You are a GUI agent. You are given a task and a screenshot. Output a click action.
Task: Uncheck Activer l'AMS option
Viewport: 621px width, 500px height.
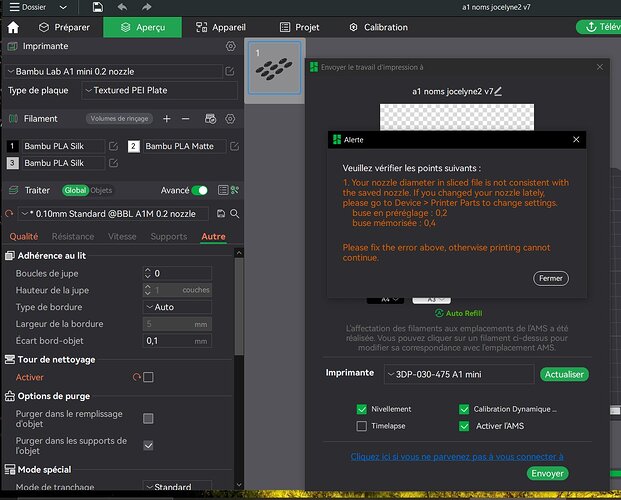tap(464, 426)
